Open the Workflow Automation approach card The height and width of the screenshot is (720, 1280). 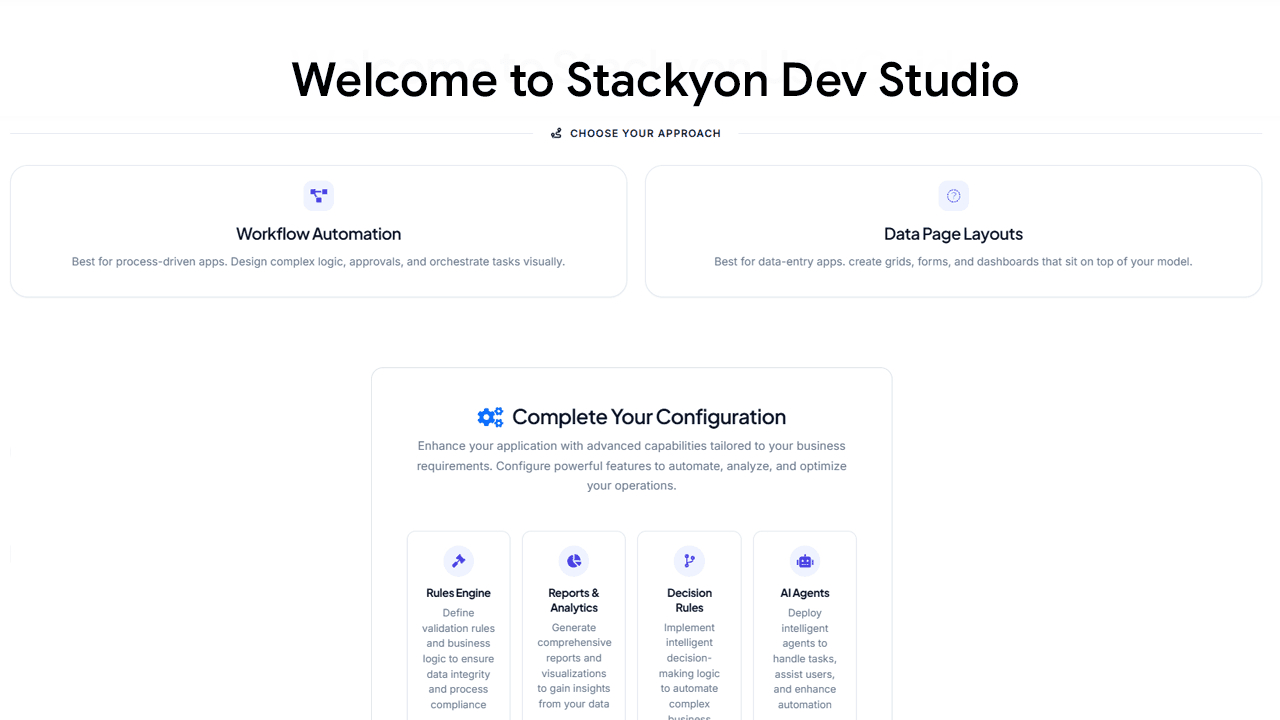coord(318,230)
